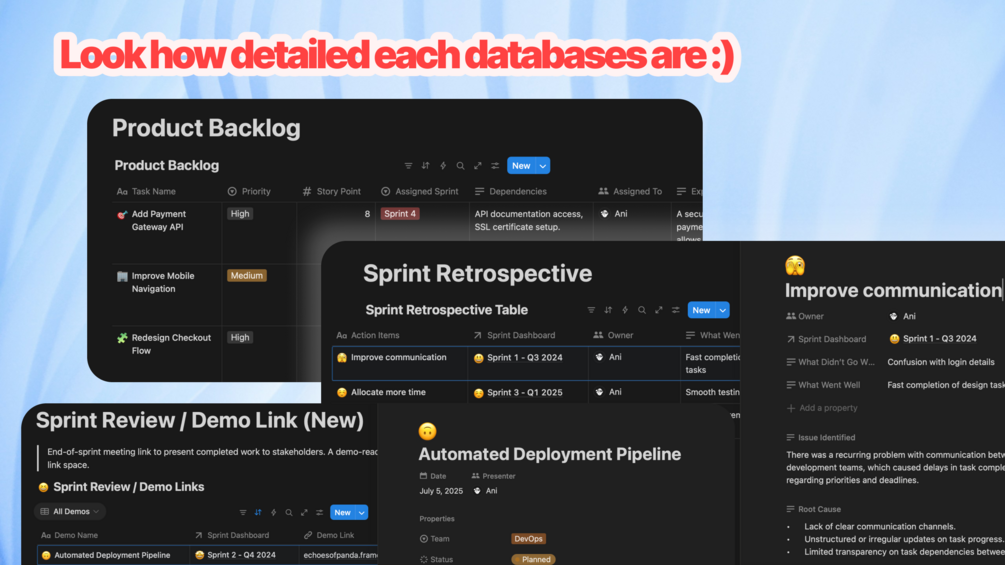
Task: Click the Demo Name column header
Action: [x=70, y=535]
